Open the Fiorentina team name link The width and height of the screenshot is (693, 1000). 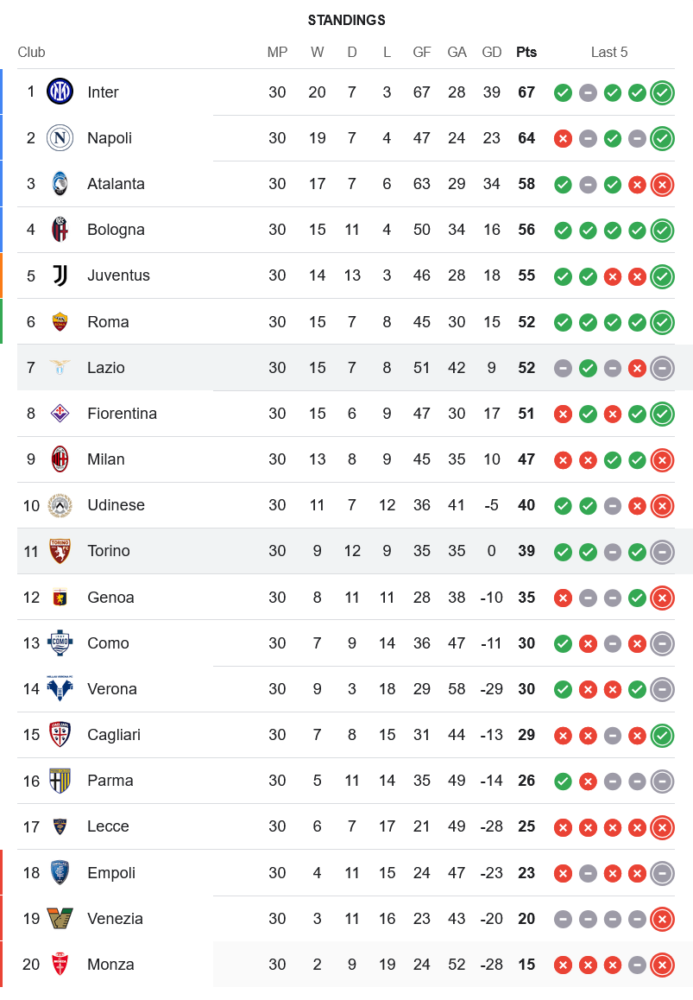point(122,413)
